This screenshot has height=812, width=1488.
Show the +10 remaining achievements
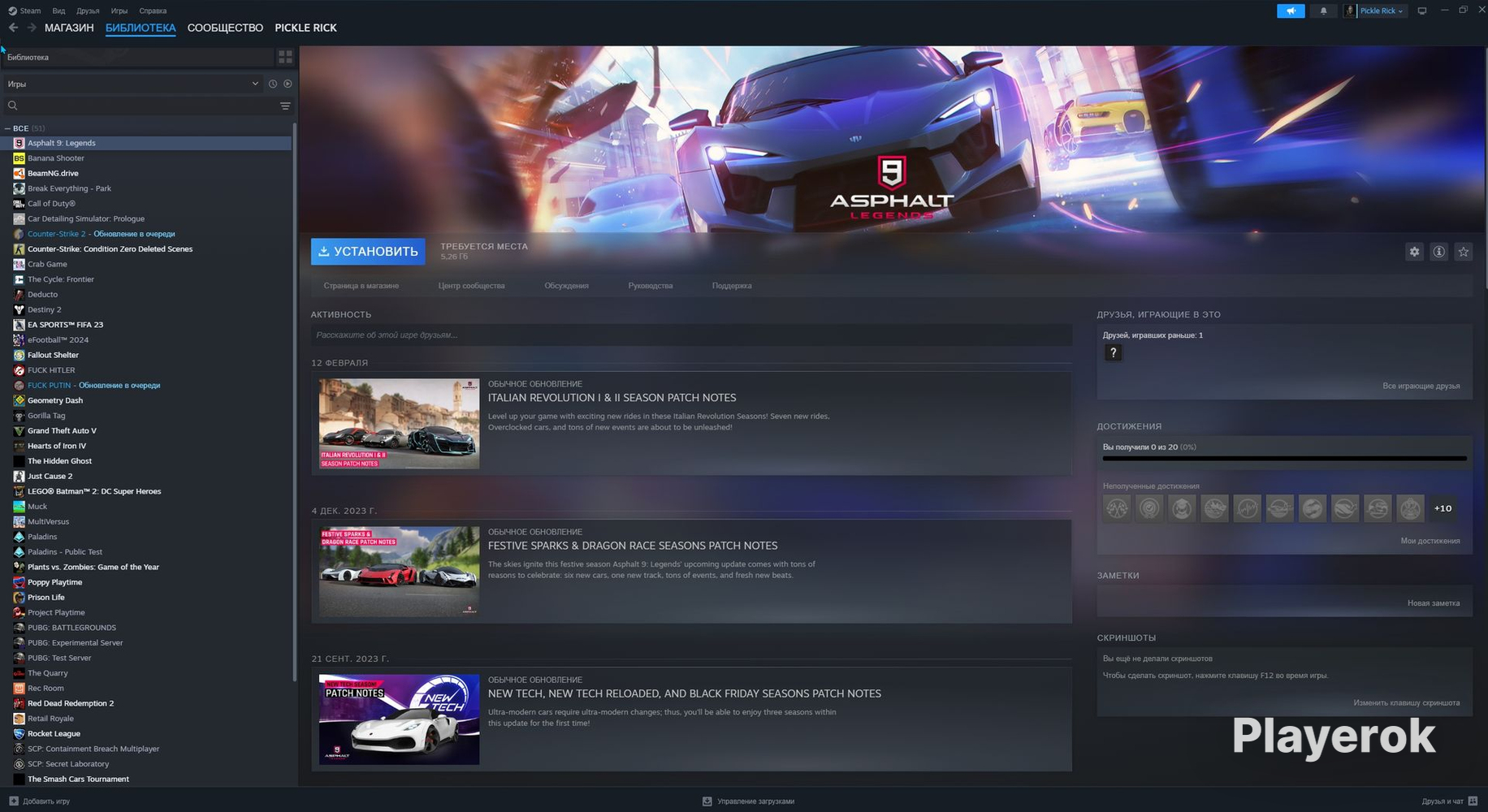(x=1443, y=508)
